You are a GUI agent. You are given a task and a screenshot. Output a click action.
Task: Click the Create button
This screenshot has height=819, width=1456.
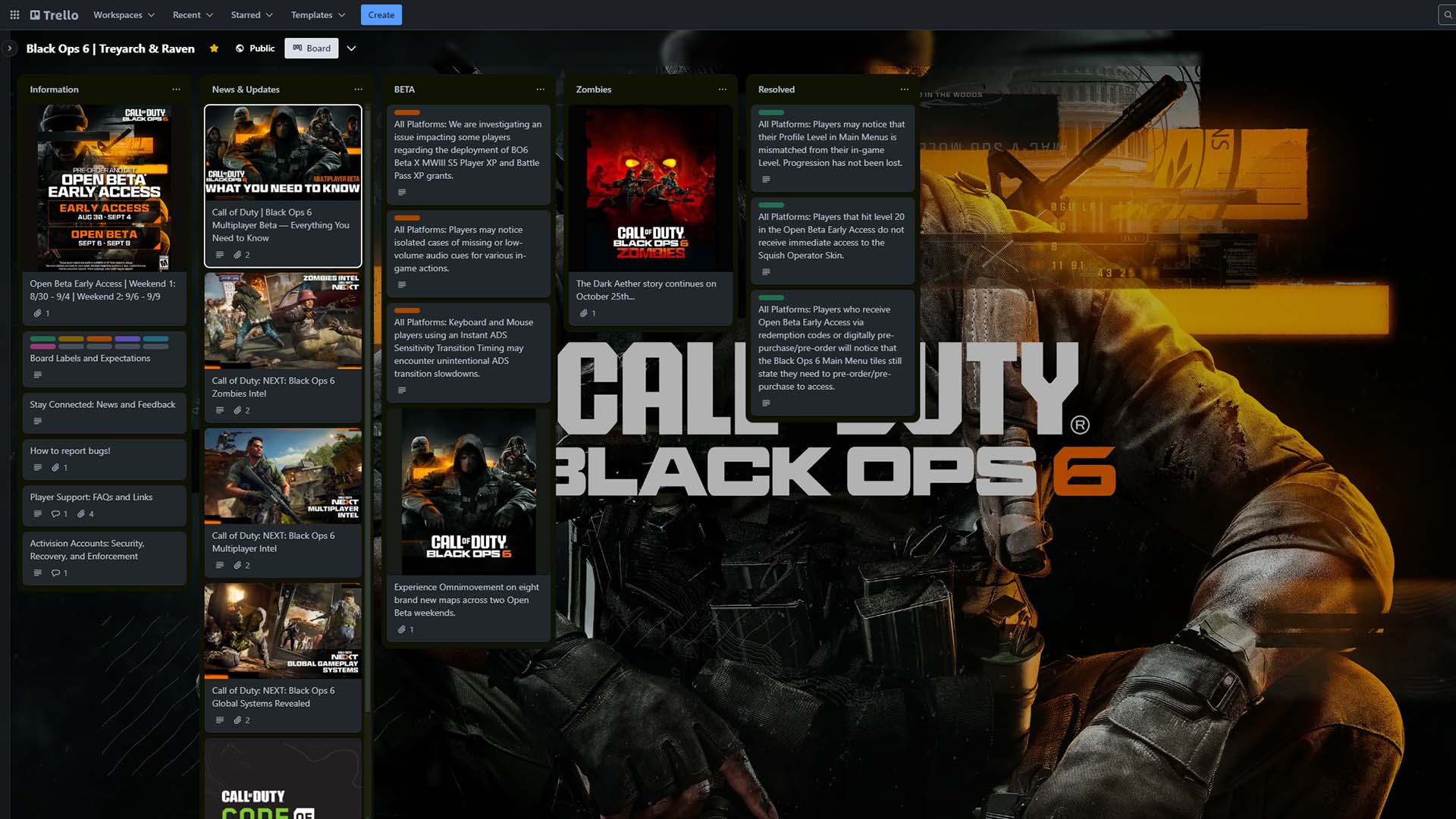pyautogui.click(x=381, y=14)
